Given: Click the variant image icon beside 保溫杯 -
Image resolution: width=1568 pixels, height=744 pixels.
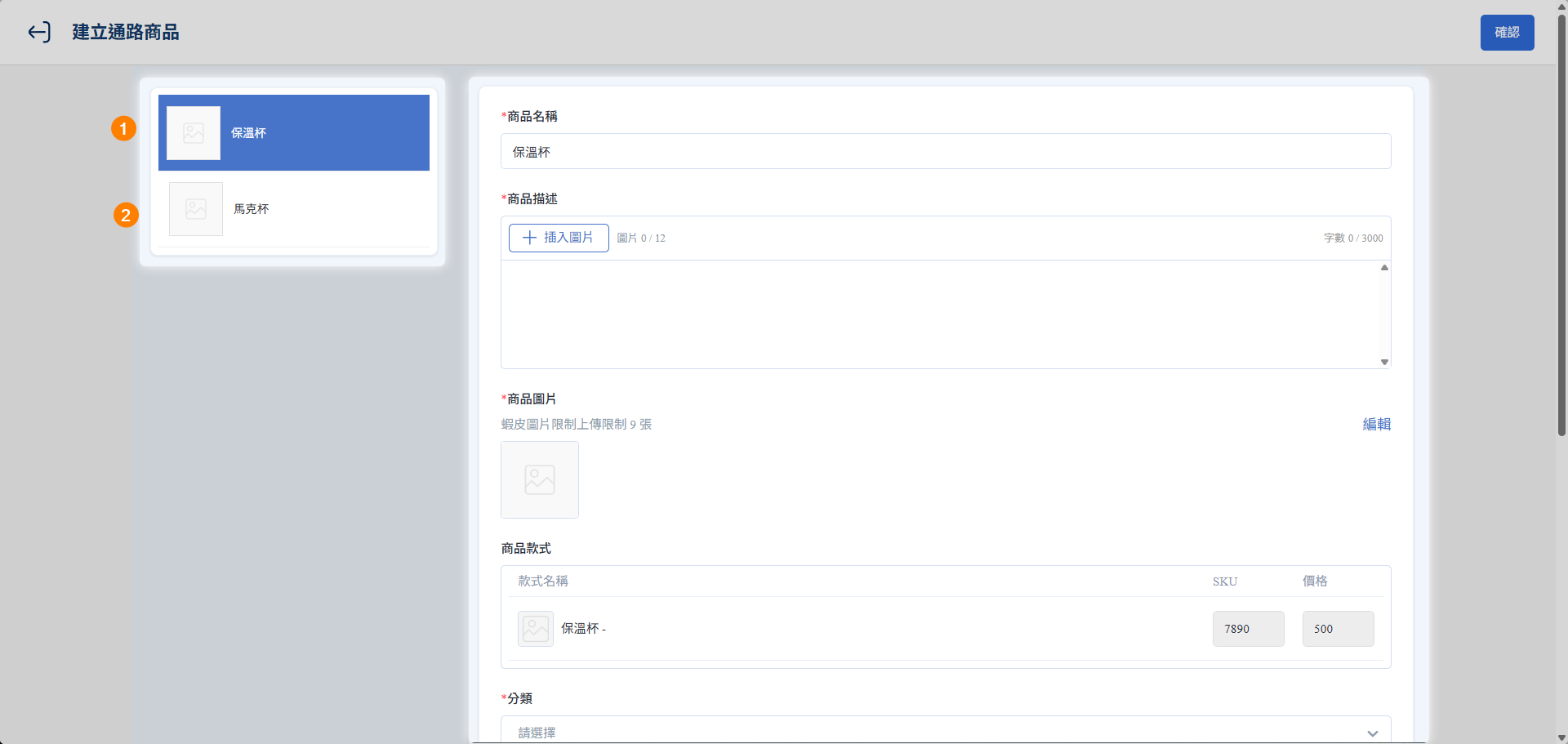Looking at the screenshot, I should 535,629.
